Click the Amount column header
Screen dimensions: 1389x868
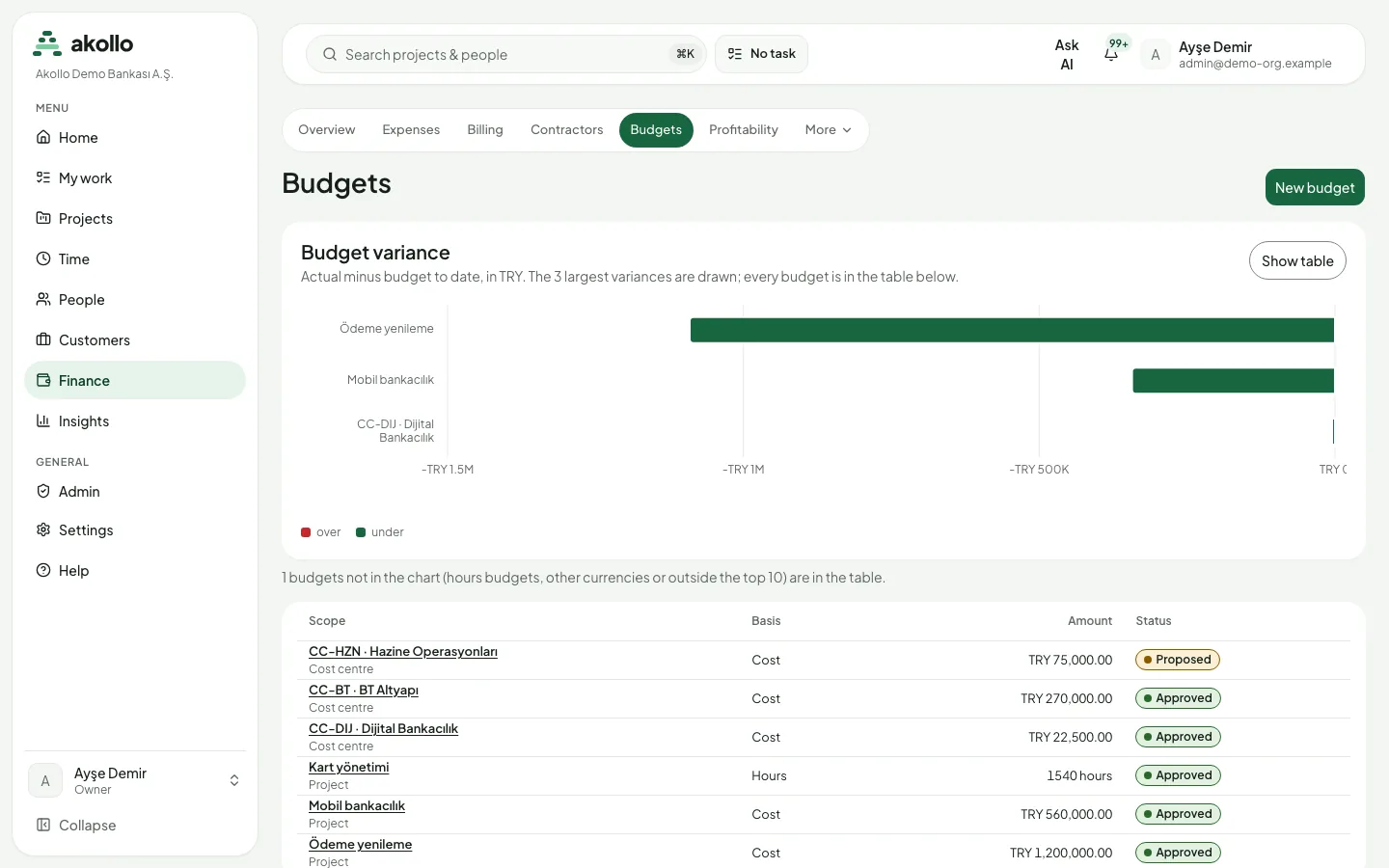coord(1090,621)
